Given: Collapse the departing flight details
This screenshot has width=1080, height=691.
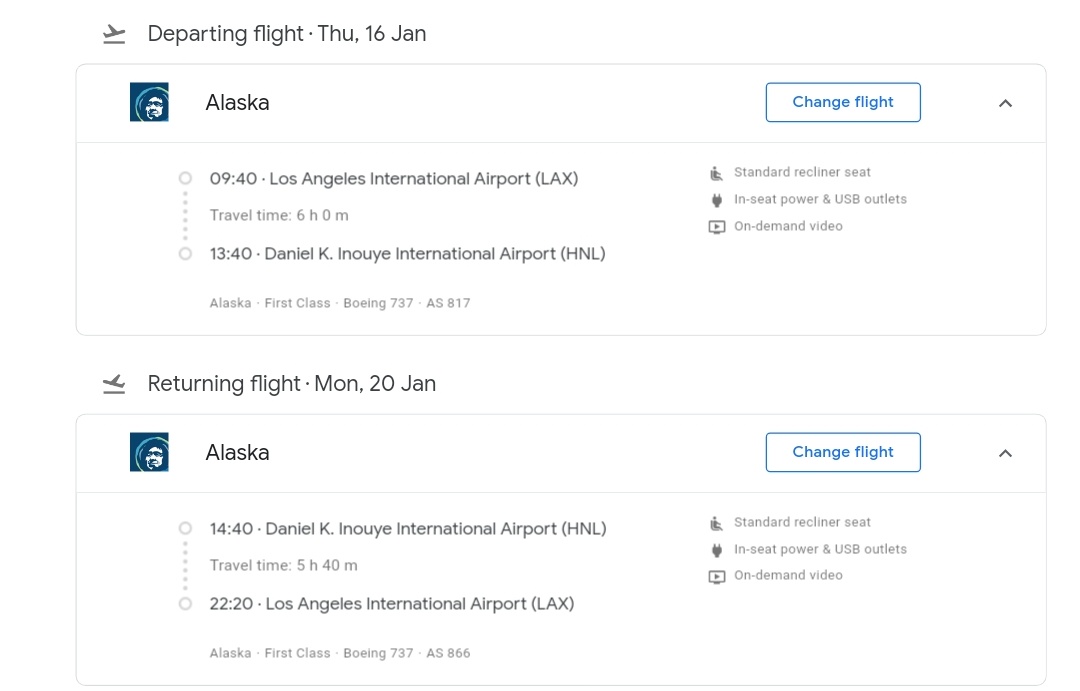Looking at the screenshot, I should [1005, 103].
